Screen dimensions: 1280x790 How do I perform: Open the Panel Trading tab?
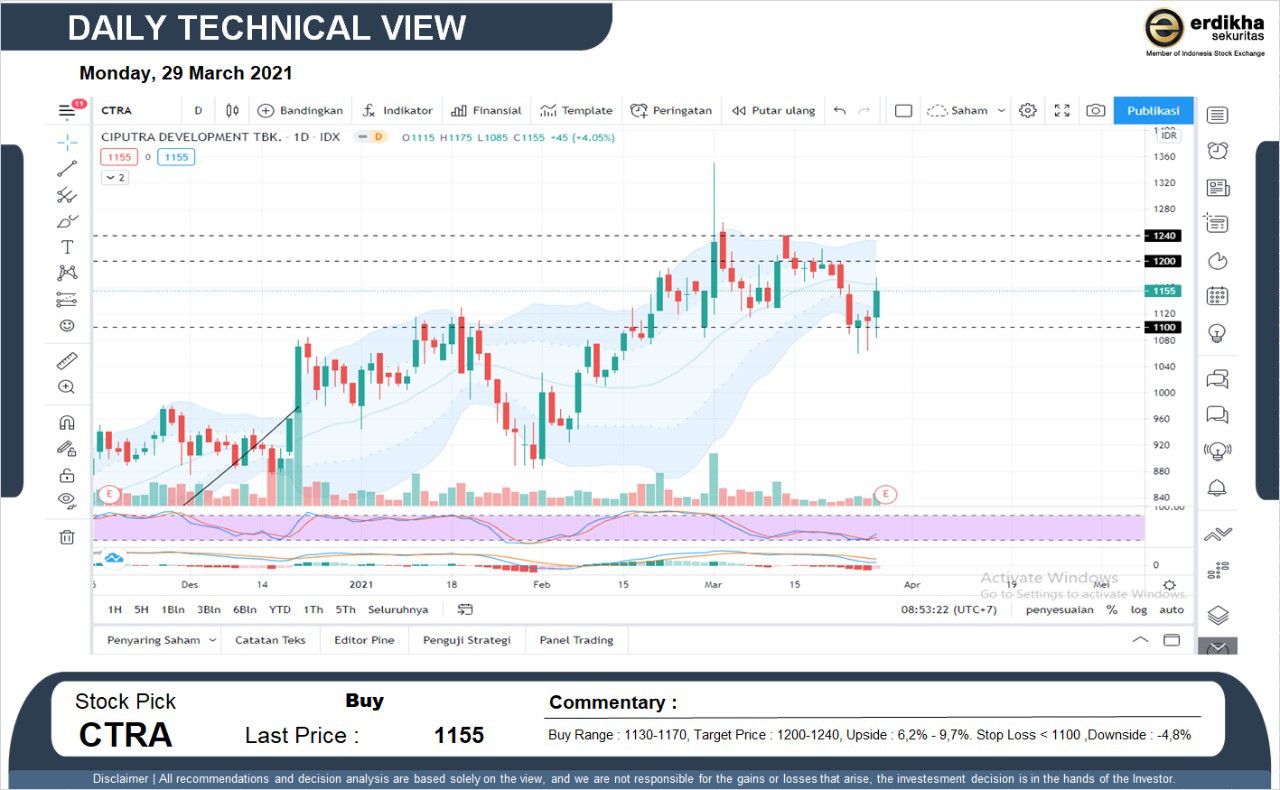(x=576, y=640)
